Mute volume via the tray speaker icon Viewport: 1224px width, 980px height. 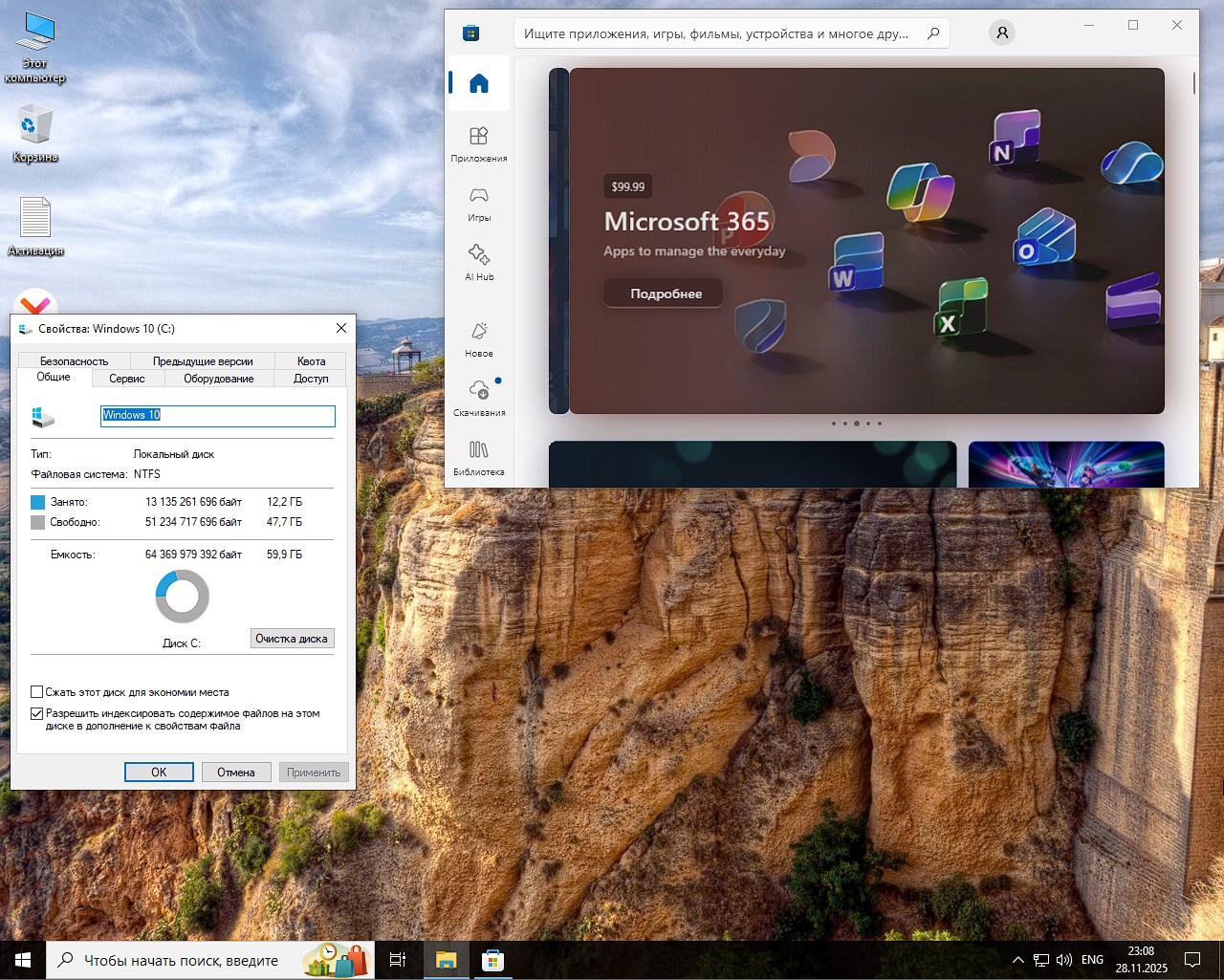pyautogui.click(x=1064, y=960)
